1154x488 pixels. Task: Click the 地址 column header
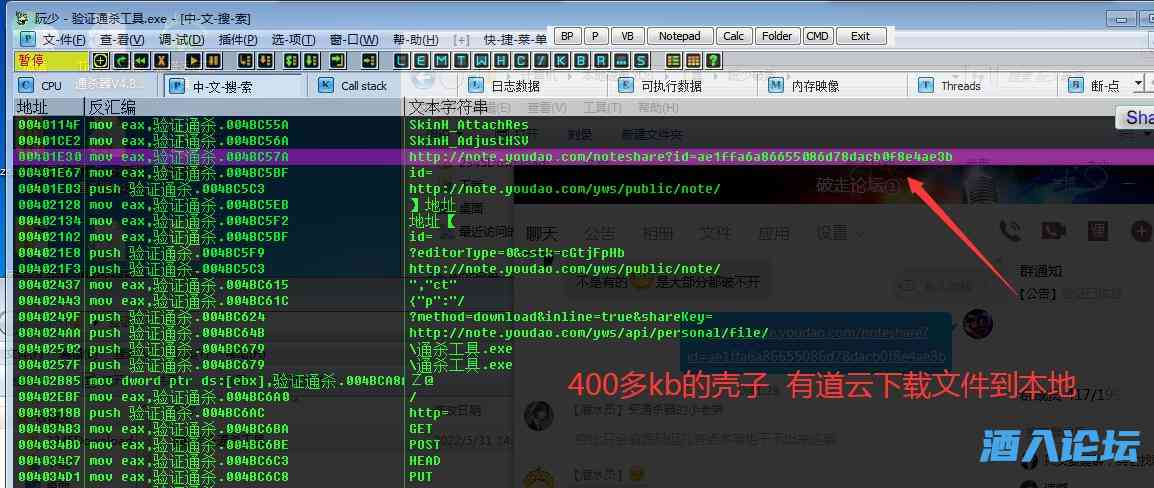click(x=49, y=107)
